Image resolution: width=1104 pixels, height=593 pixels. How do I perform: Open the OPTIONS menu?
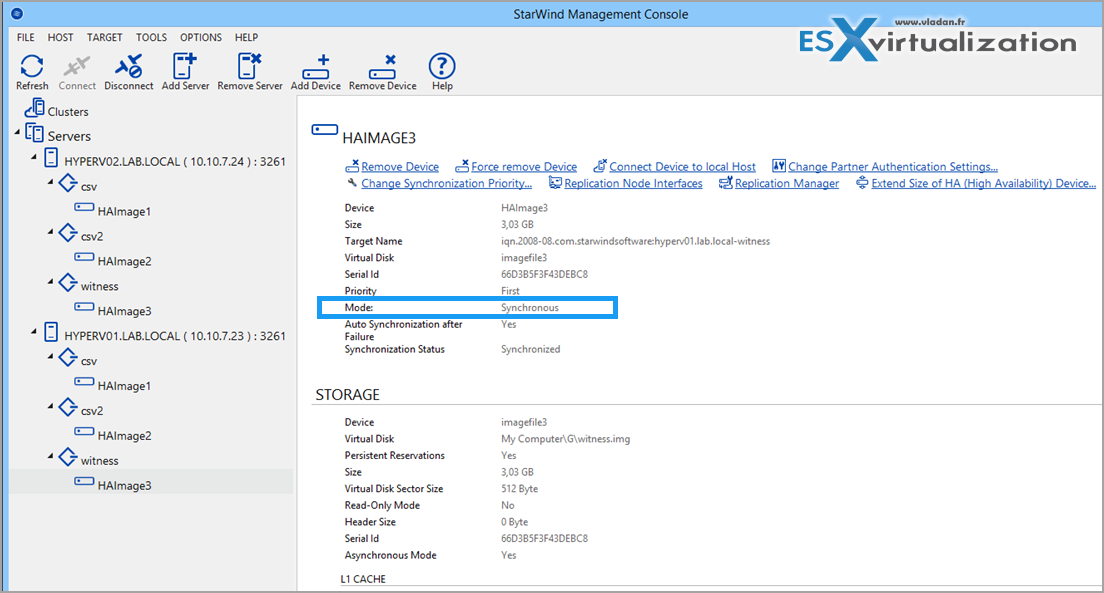tap(201, 37)
